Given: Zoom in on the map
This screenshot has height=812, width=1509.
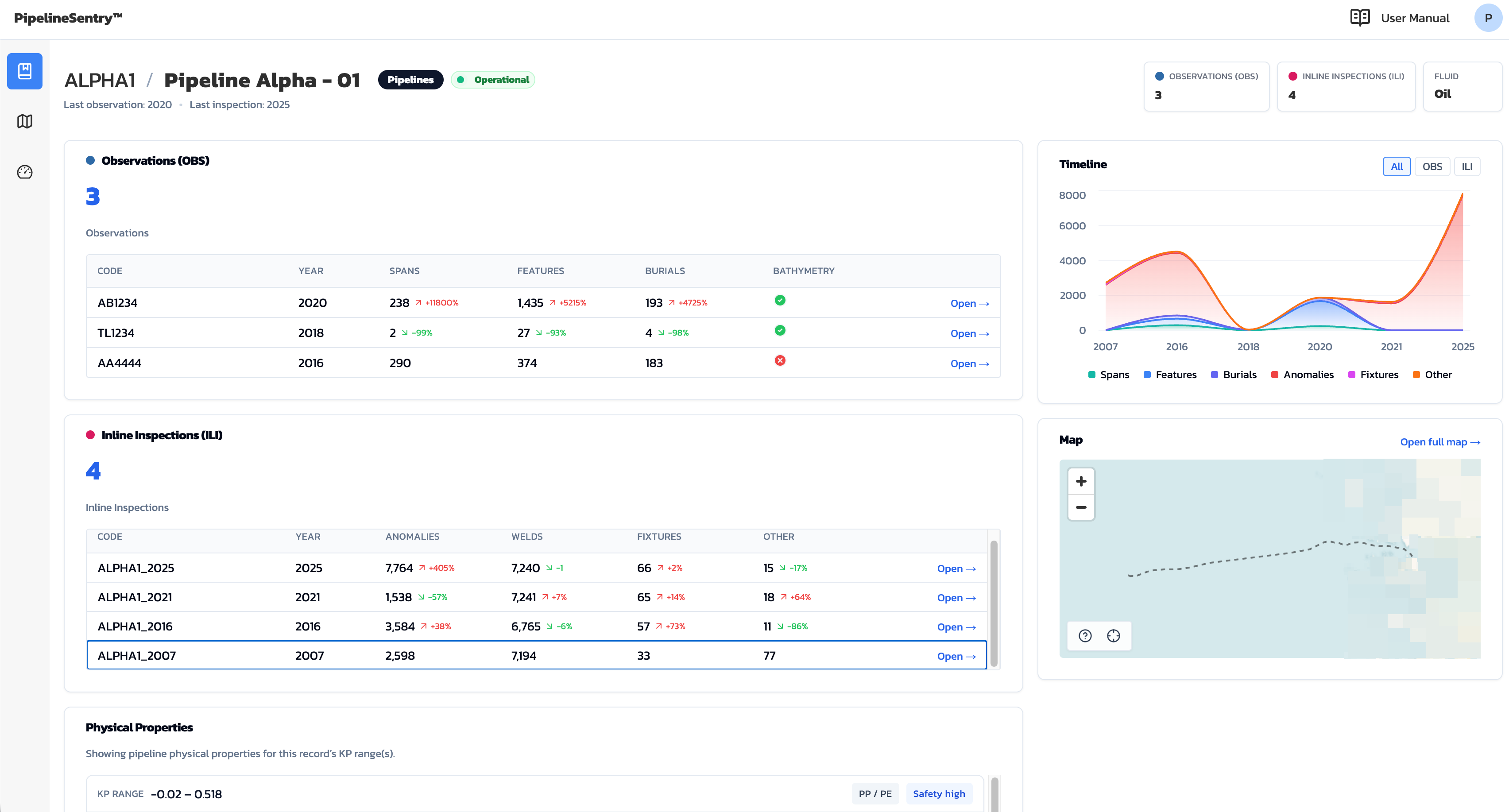Looking at the screenshot, I should coord(1081,481).
